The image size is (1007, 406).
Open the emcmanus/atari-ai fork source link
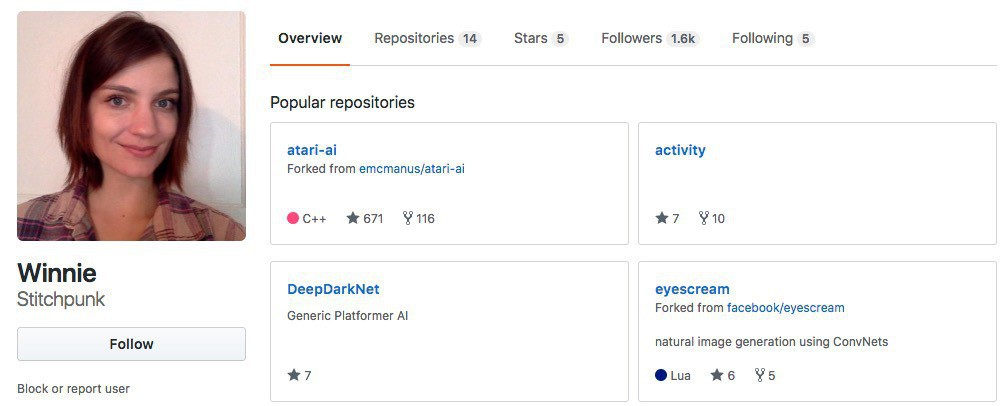tap(412, 169)
